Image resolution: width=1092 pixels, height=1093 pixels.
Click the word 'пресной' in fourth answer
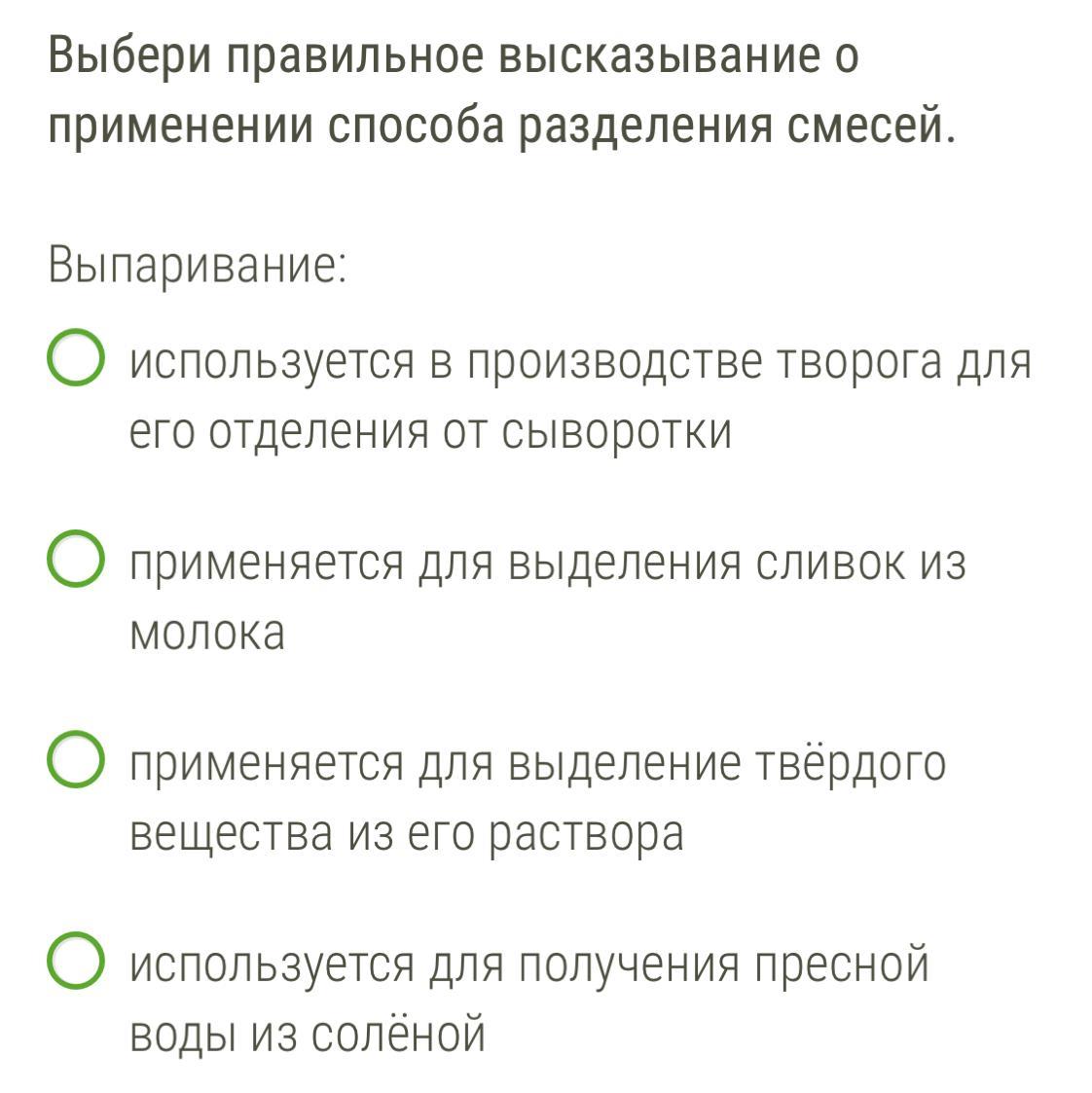843,965
